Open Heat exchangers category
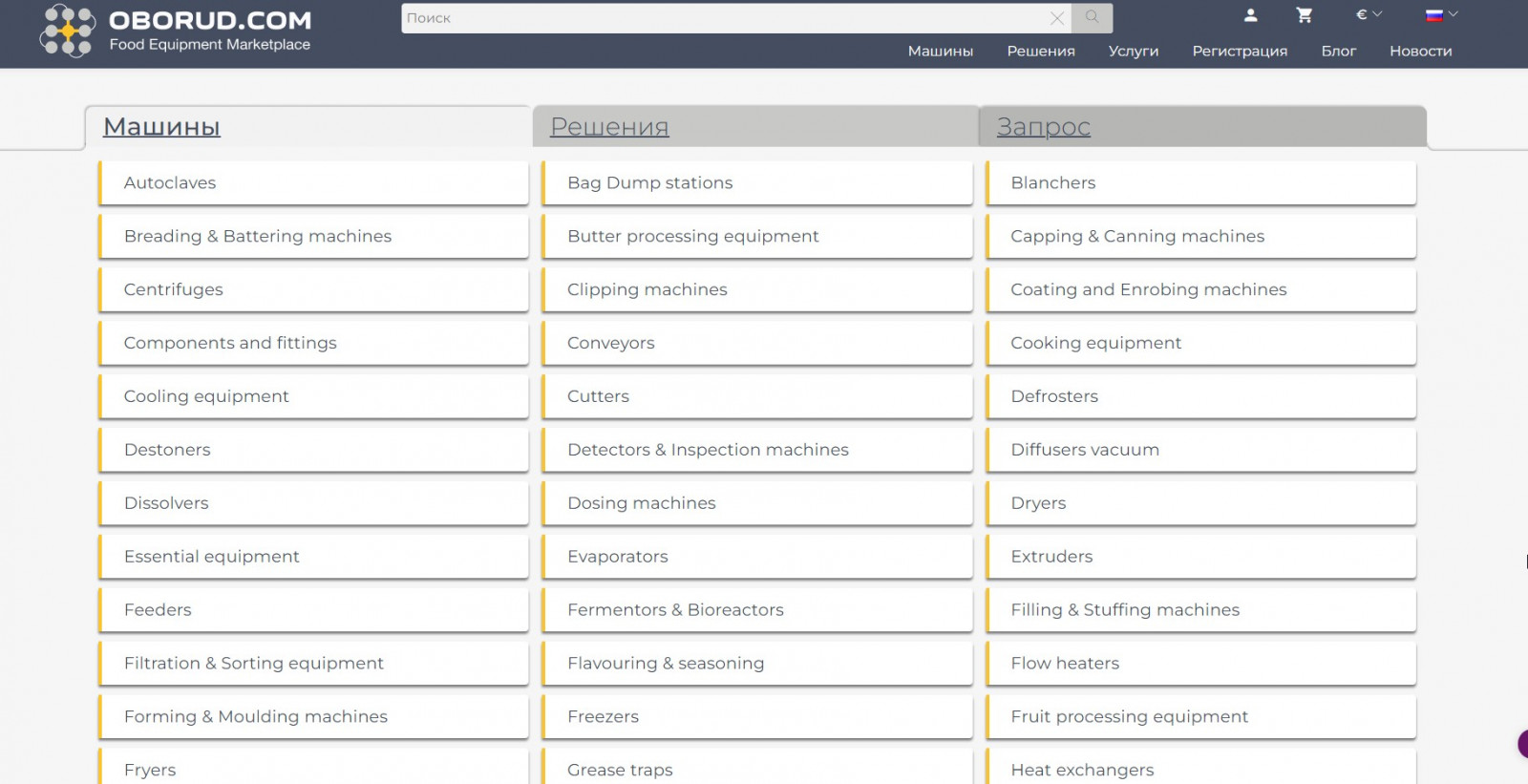Viewport: 1528px width, 784px height. (x=1200, y=767)
